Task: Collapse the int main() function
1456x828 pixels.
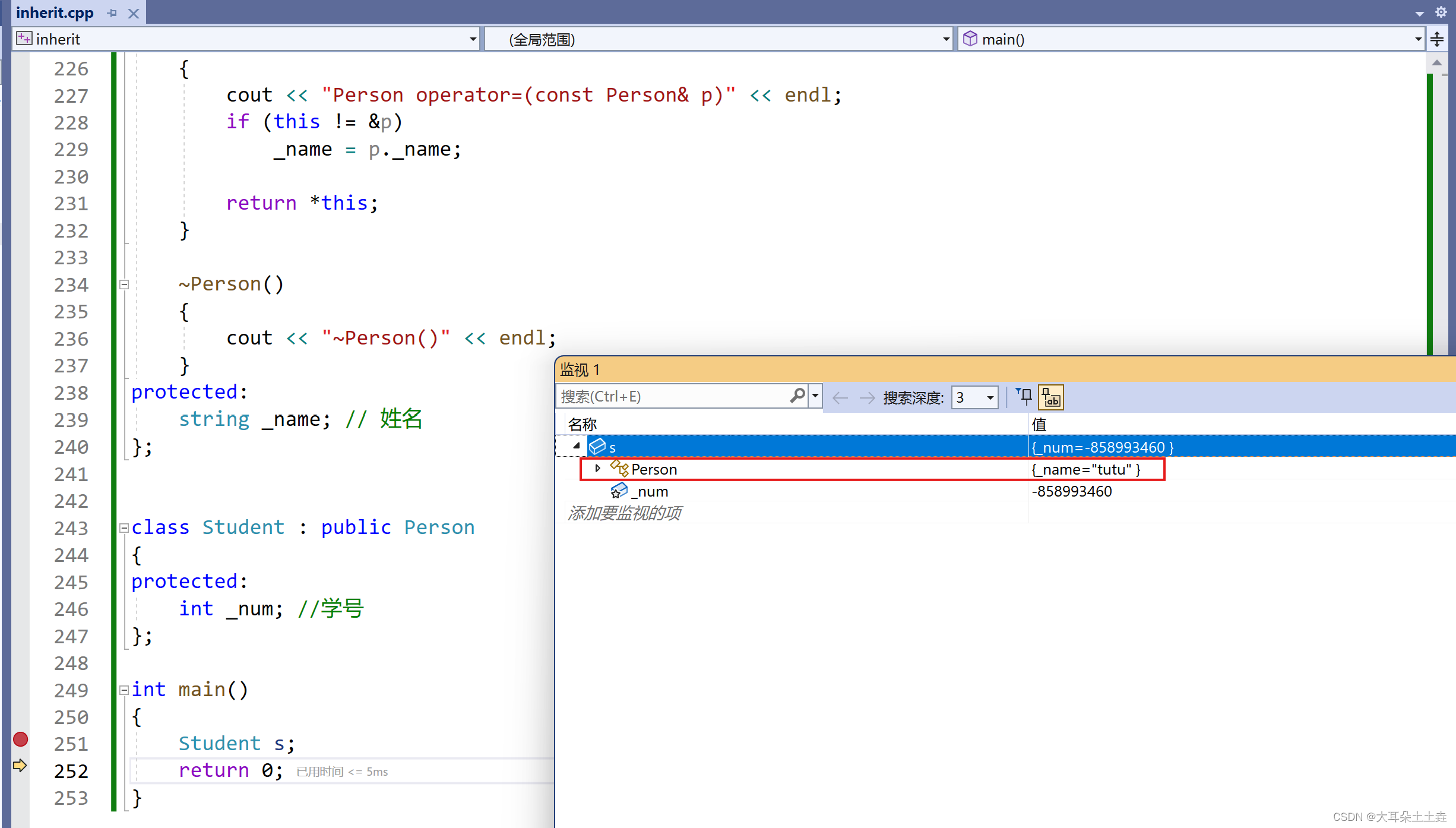Action: click(124, 690)
